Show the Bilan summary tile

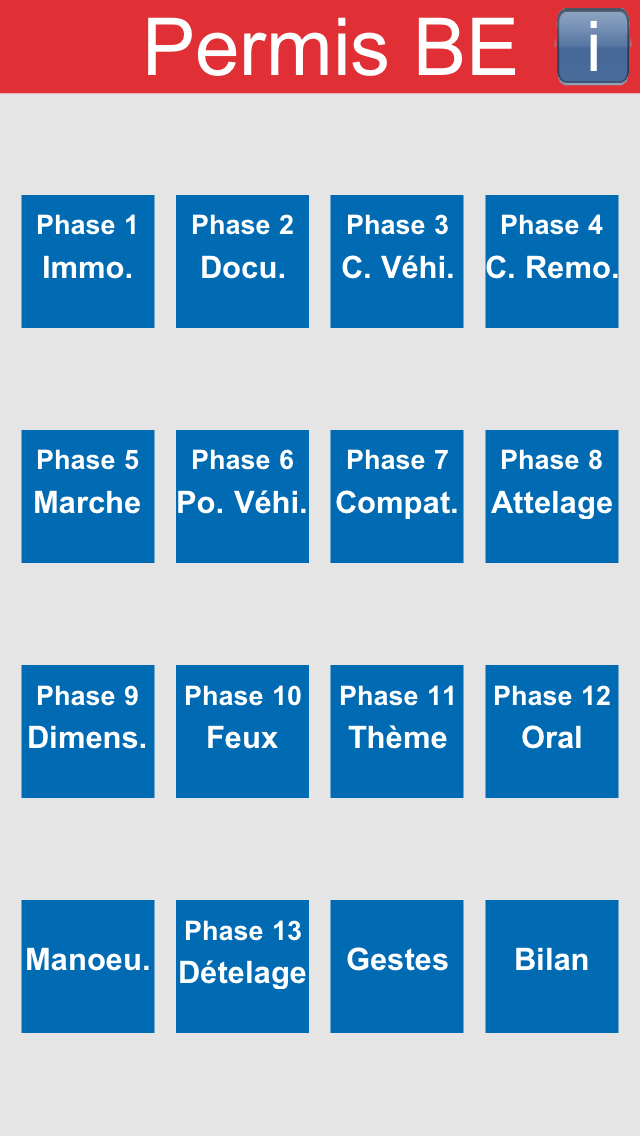point(552,966)
